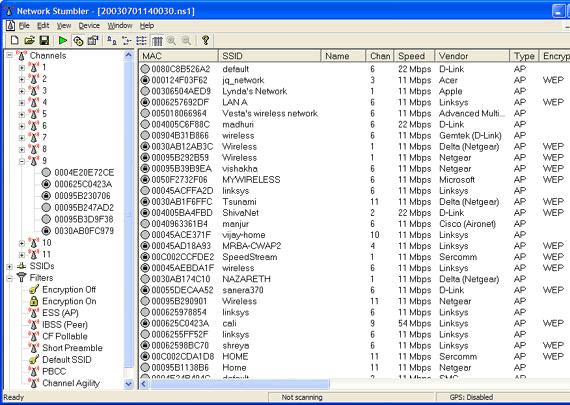Image resolution: width=570 pixels, height=405 pixels.
Task: Collapse channel 9 in the tree
Action: [22, 161]
